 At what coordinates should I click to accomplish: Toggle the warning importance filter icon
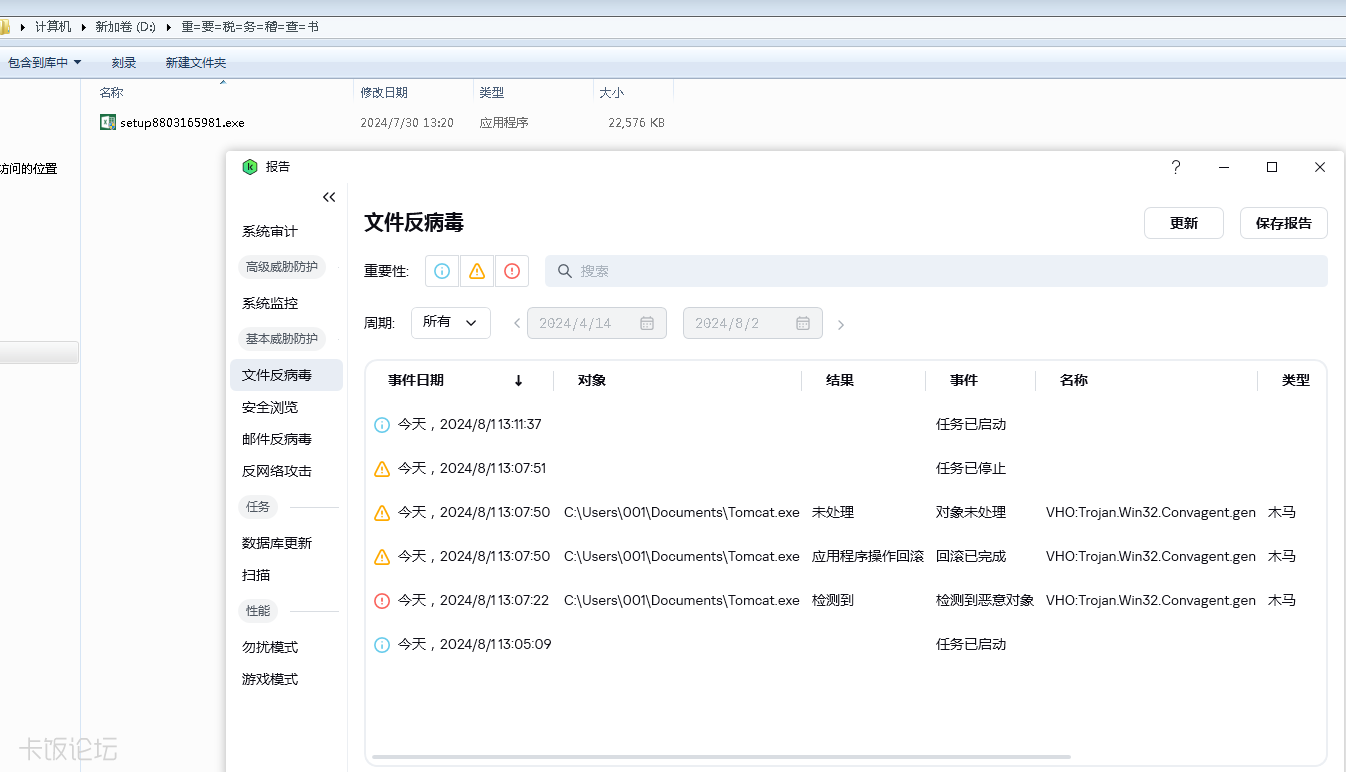click(x=477, y=271)
